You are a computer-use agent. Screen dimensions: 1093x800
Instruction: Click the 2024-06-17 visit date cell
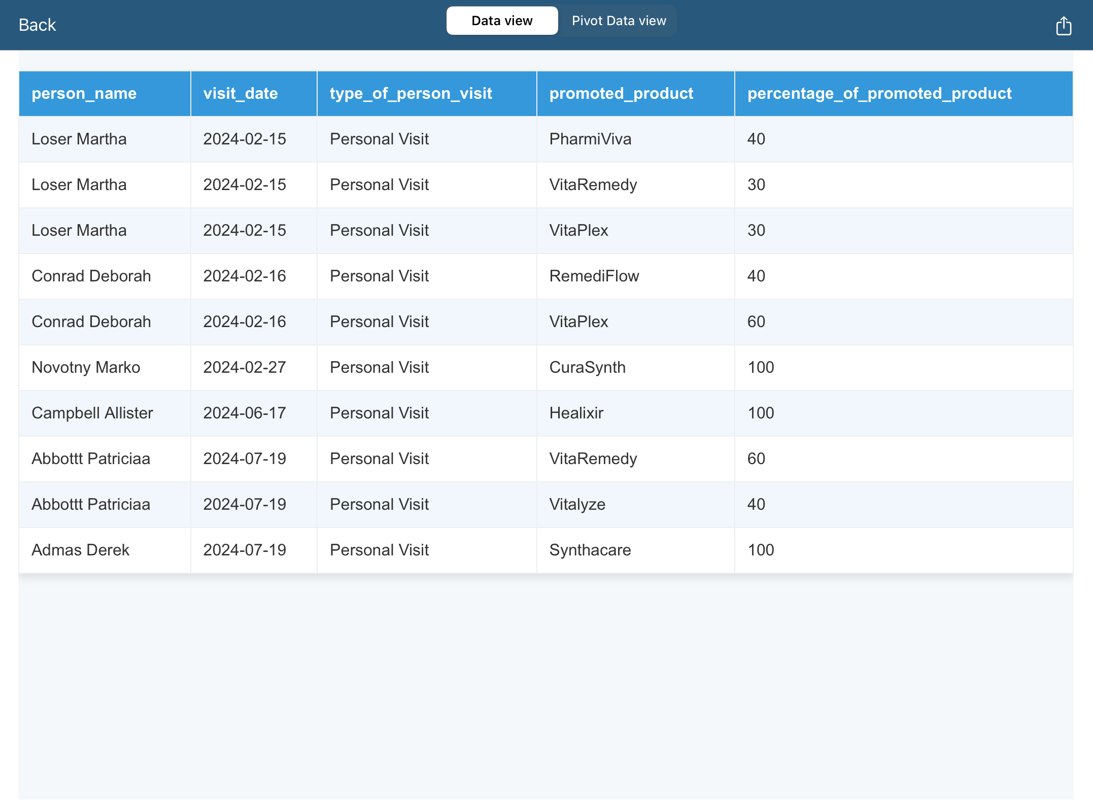pos(244,413)
